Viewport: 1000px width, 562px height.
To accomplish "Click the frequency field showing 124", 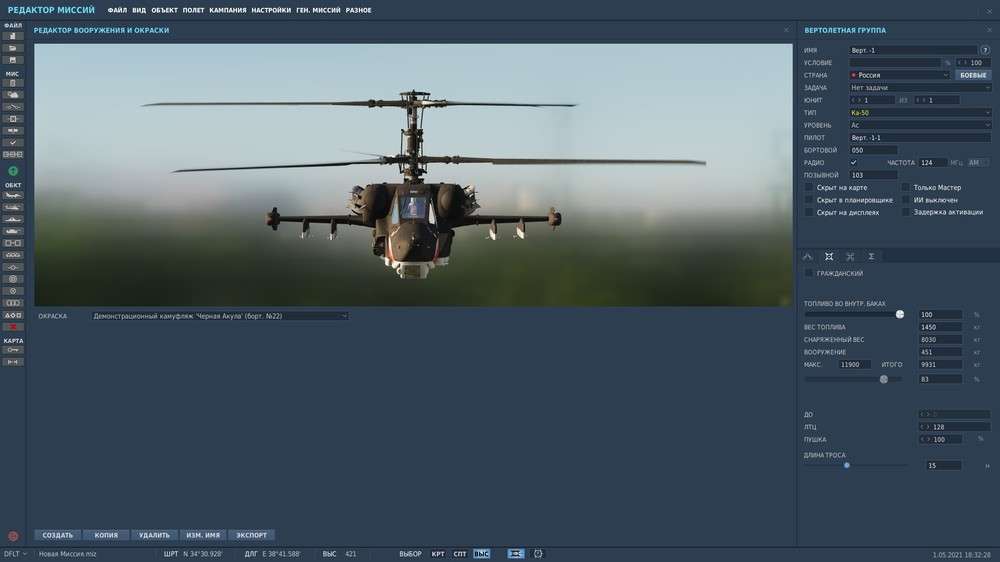I will click(932, 163).
